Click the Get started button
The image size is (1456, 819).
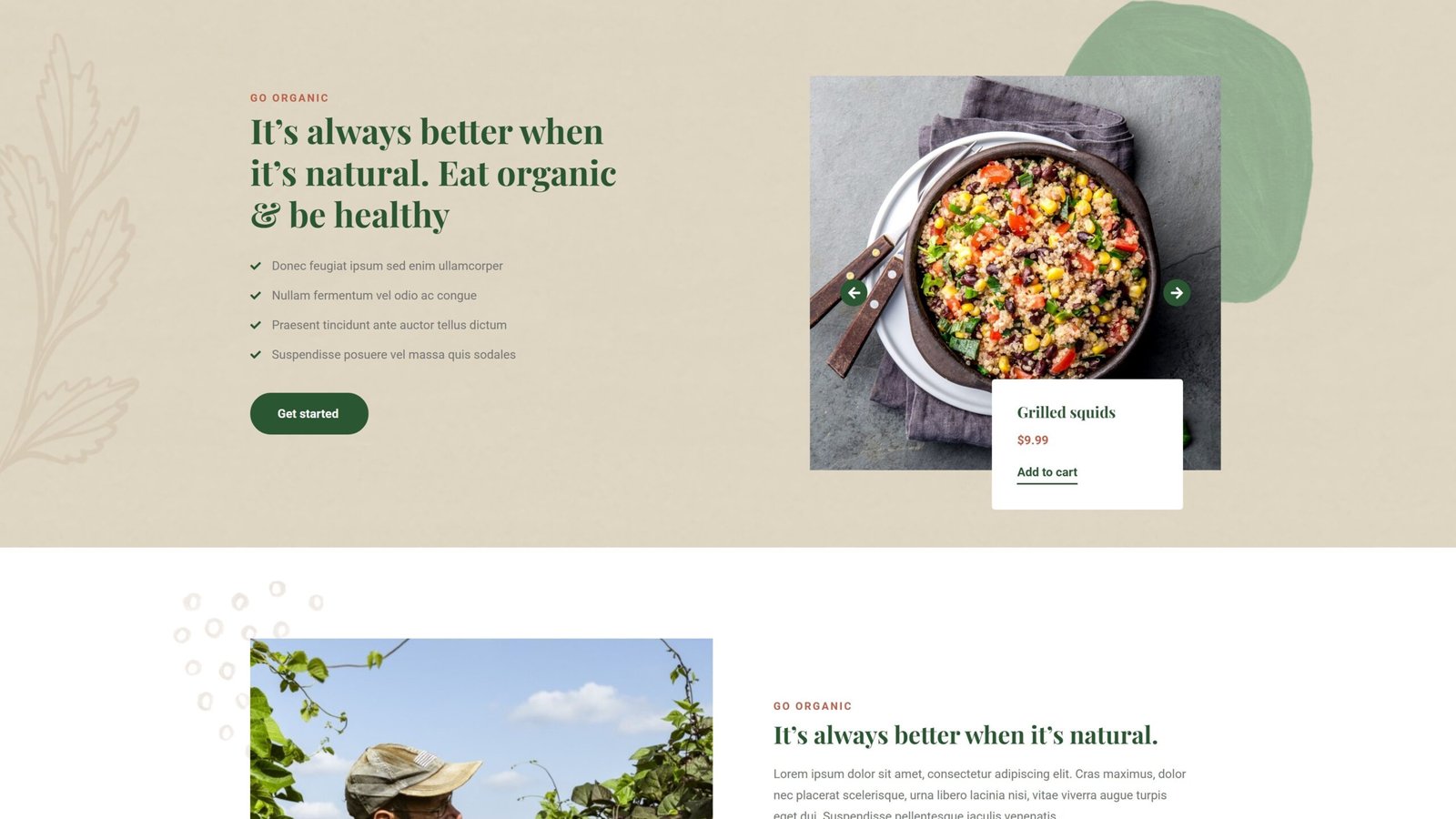tap(309, 413)
